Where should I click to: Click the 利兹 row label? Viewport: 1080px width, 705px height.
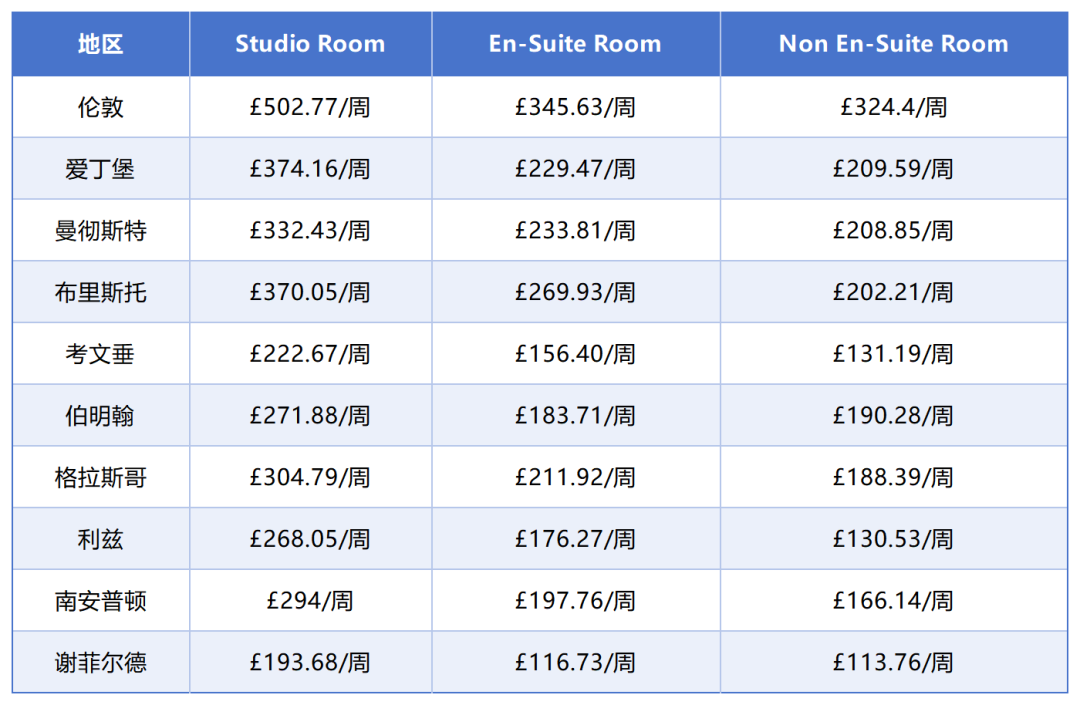(x=101, y=539)
